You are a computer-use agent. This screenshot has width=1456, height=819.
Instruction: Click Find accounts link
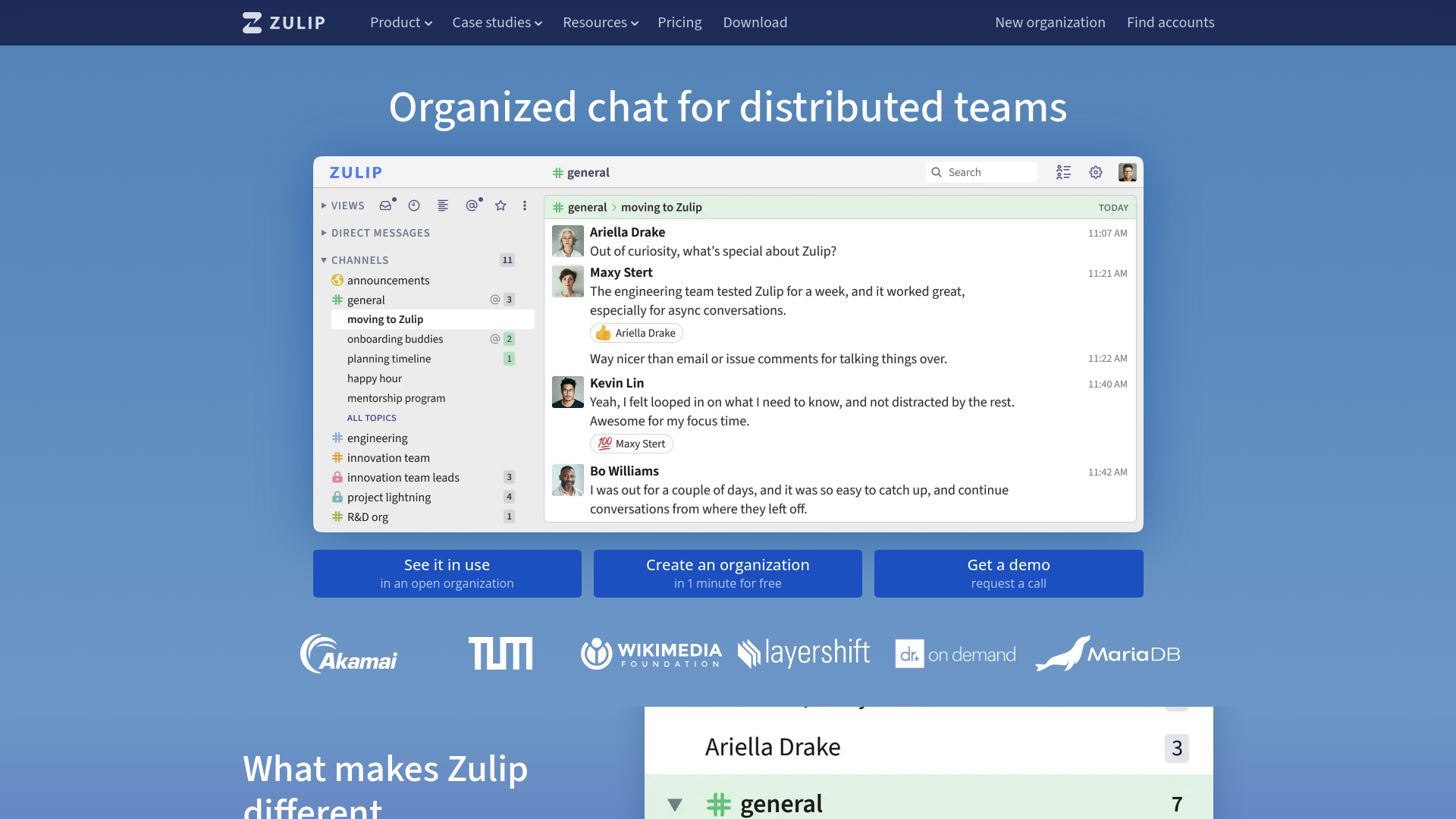pyautogui.click(x=1171, y=23)
